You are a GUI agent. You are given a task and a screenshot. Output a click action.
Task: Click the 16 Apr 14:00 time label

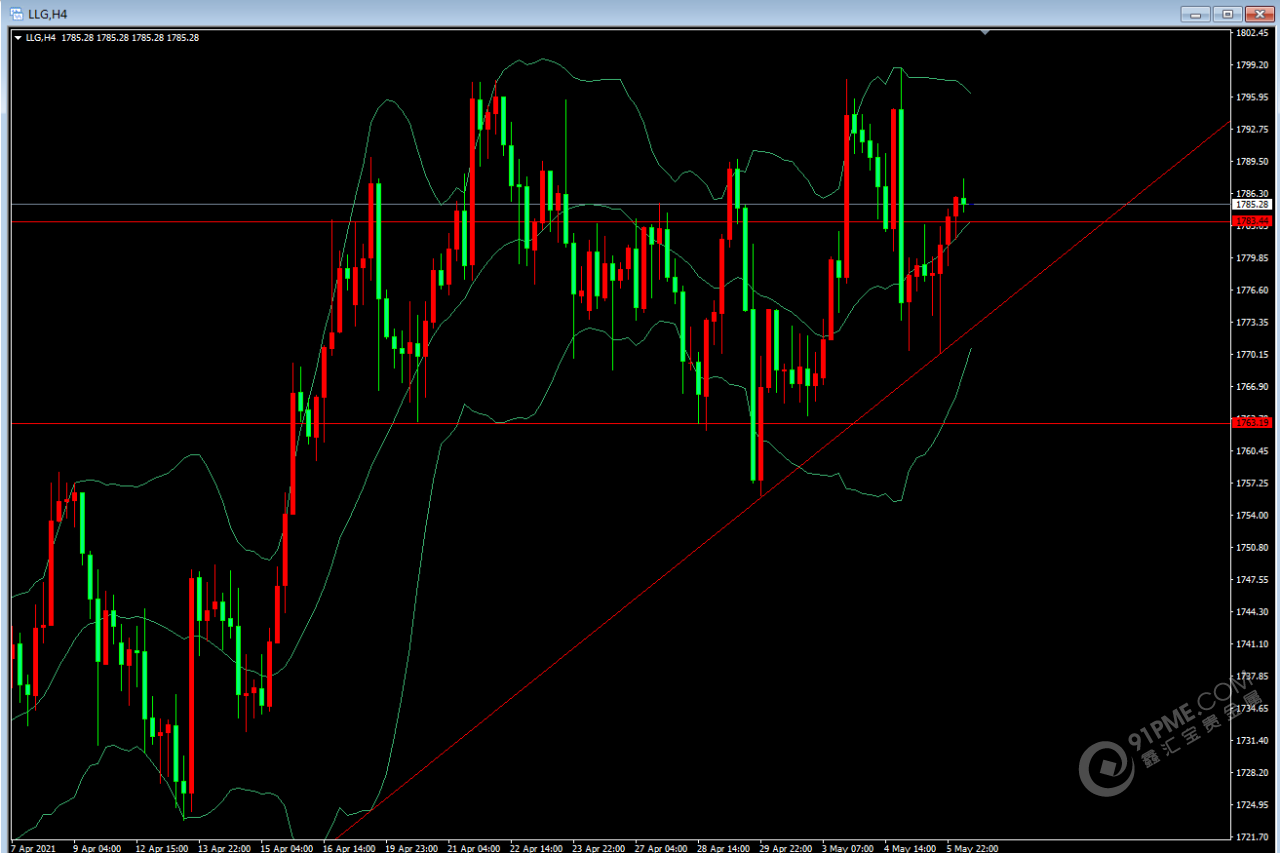pyautogui.click(x=349, y=848)
